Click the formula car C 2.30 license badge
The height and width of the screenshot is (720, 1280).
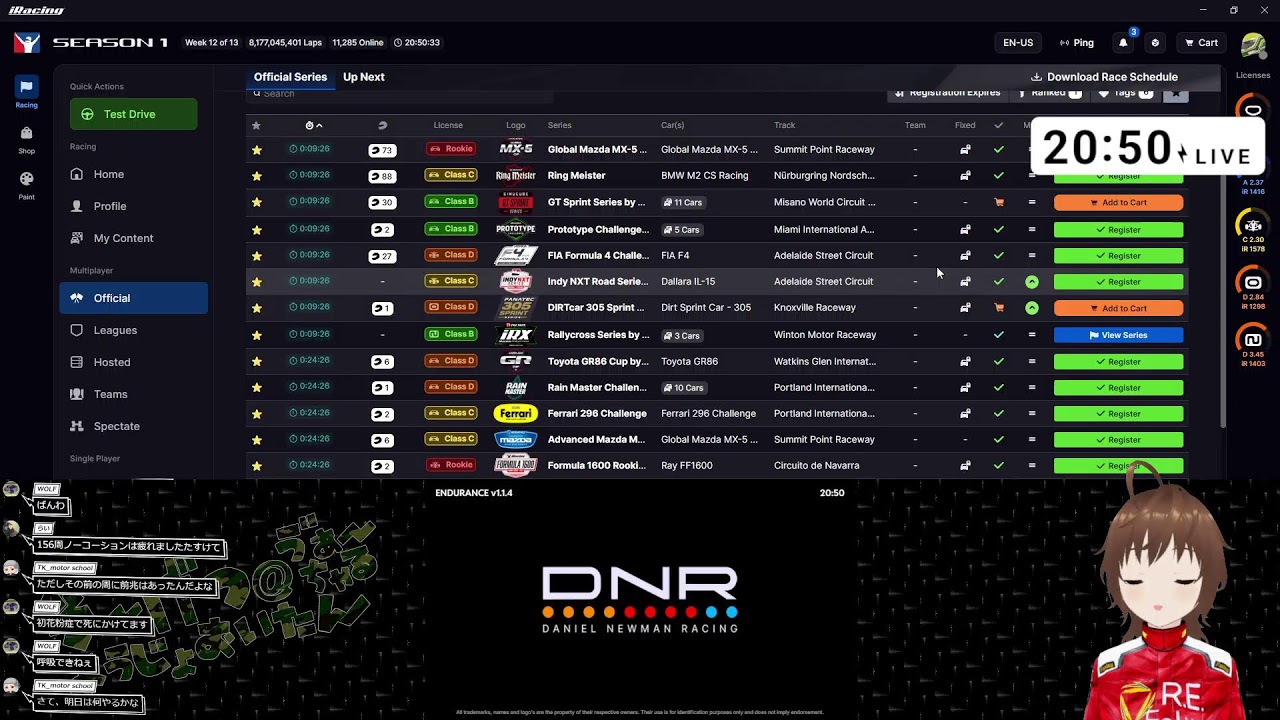point(1253,228)
